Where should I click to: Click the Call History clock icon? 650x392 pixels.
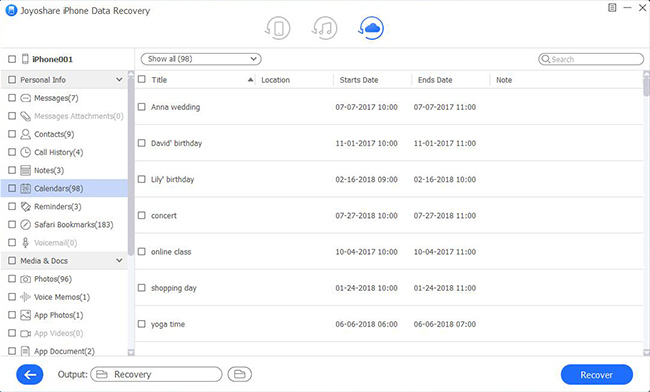(x=26, y=152)
